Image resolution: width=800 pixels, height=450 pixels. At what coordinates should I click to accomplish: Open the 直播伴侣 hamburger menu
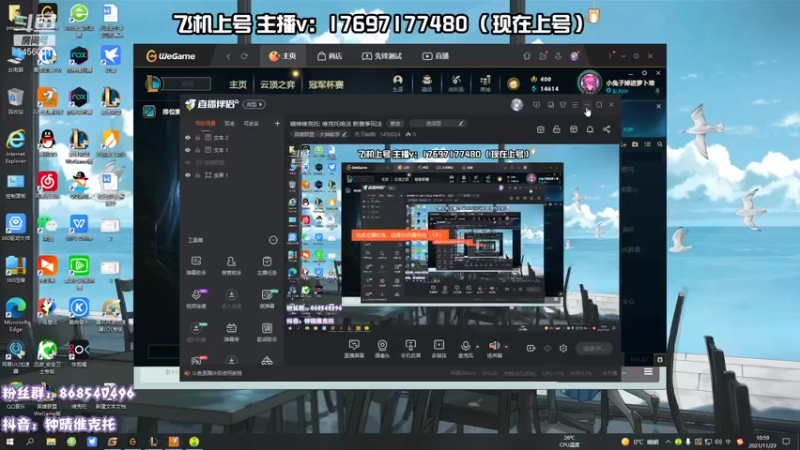click(575, 105)
